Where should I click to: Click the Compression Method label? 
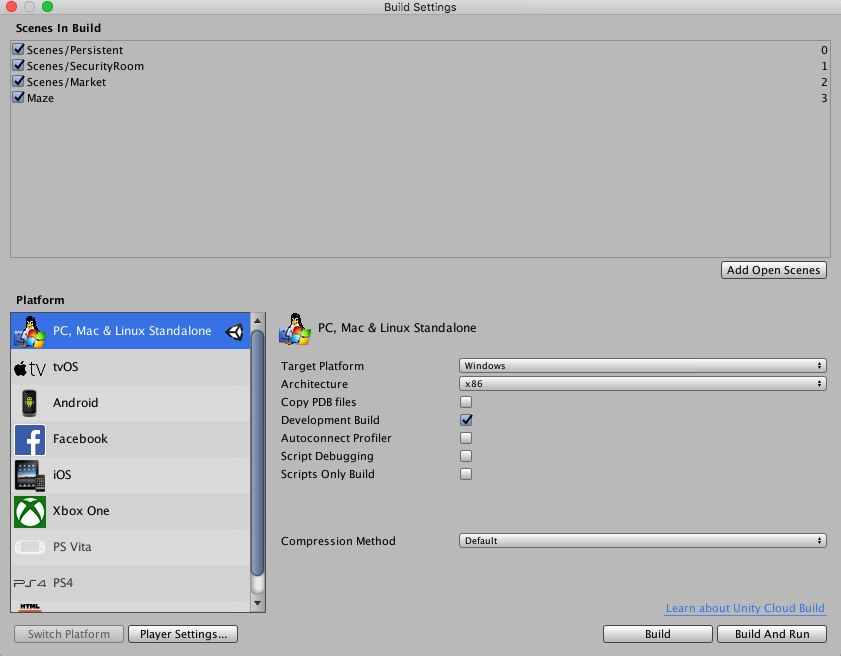pyautogui.click(x=338, y=541)
